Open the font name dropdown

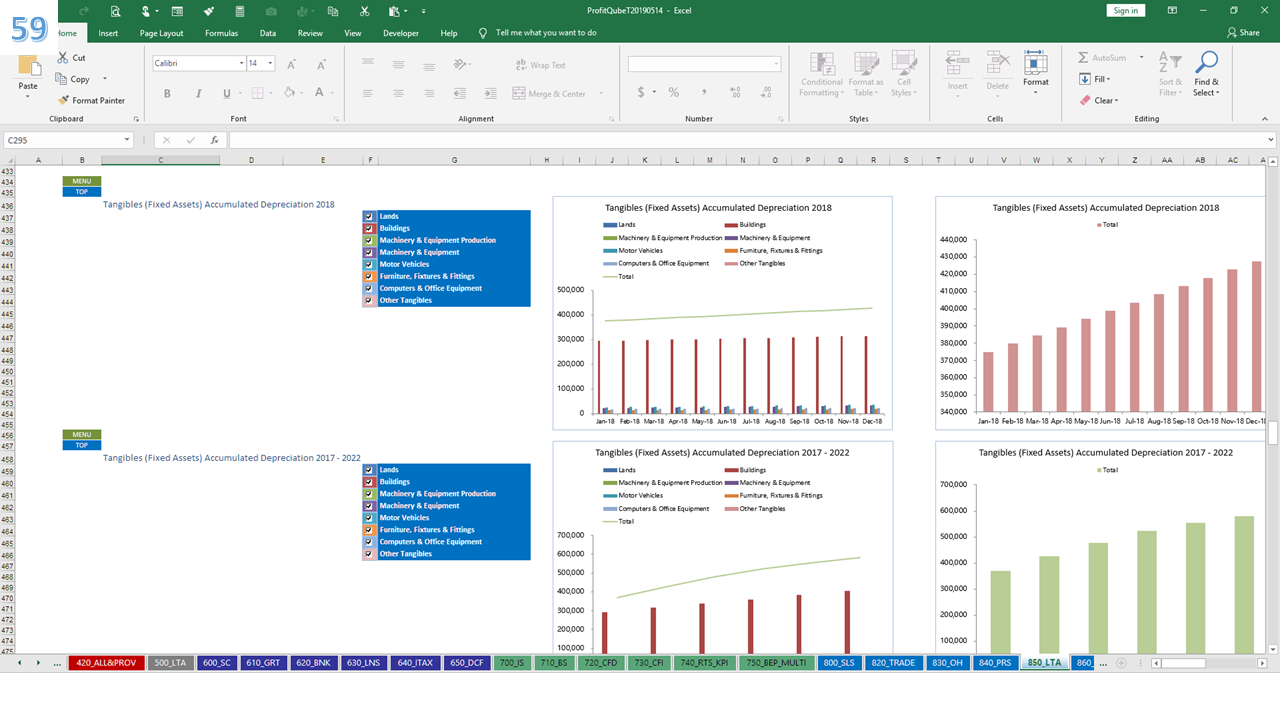pyautogui.click(x=241, y=63)
